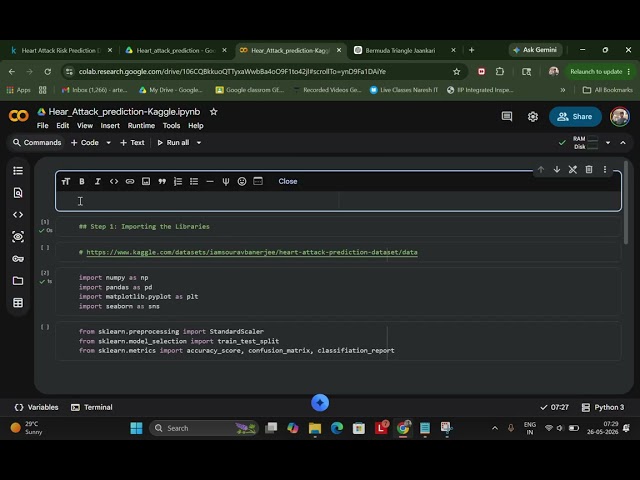Toggle heading size in text cell toolbar
Viewport: 640px width, 480px height.
click(66, 182)
